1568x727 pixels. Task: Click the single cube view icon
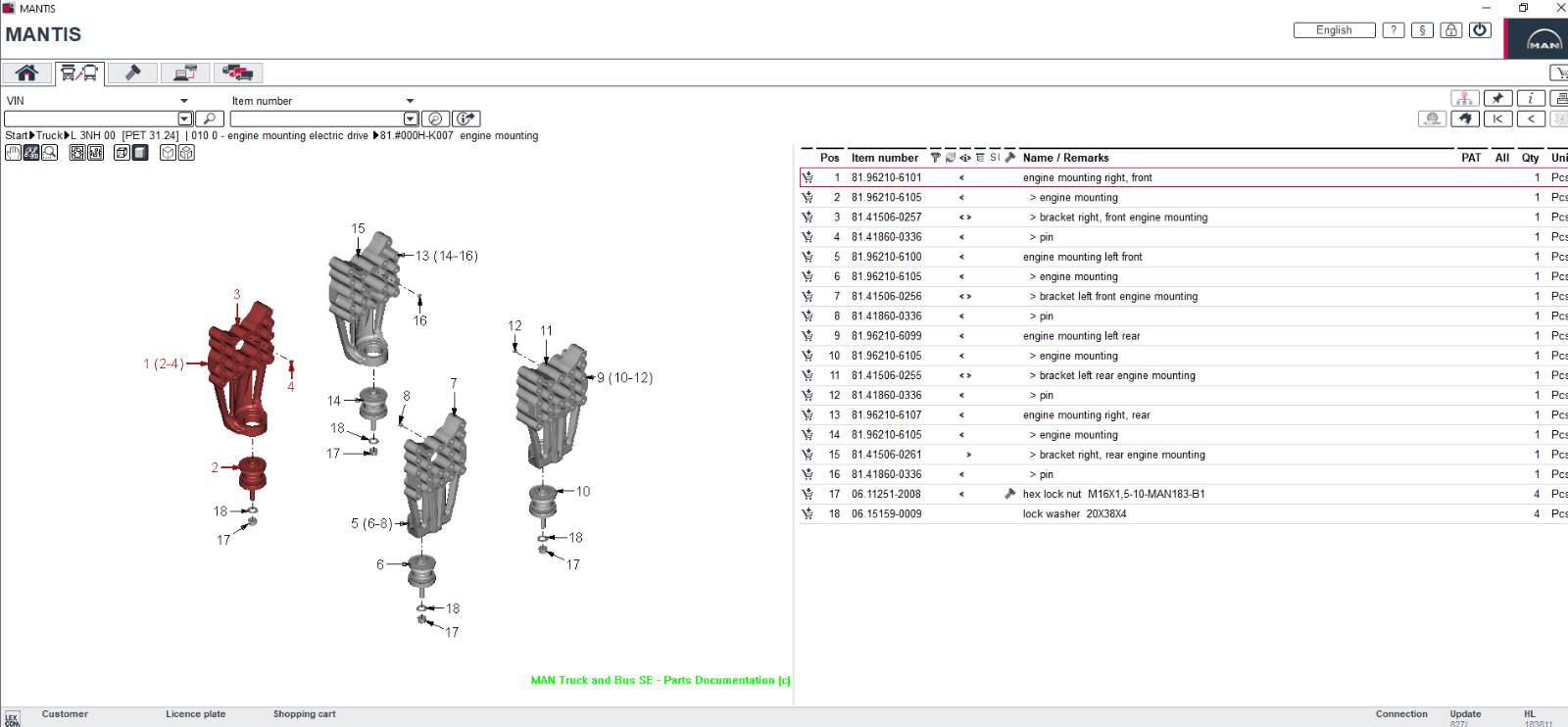coord(168,153)
